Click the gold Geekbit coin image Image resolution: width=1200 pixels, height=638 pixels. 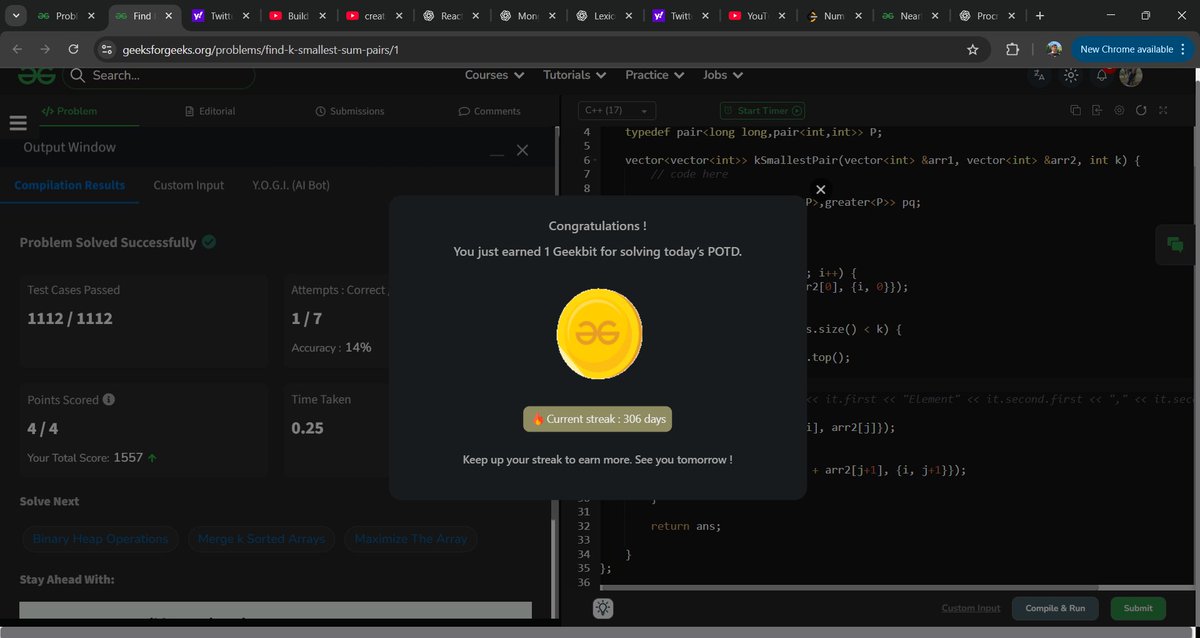click(x=599, y=334)
